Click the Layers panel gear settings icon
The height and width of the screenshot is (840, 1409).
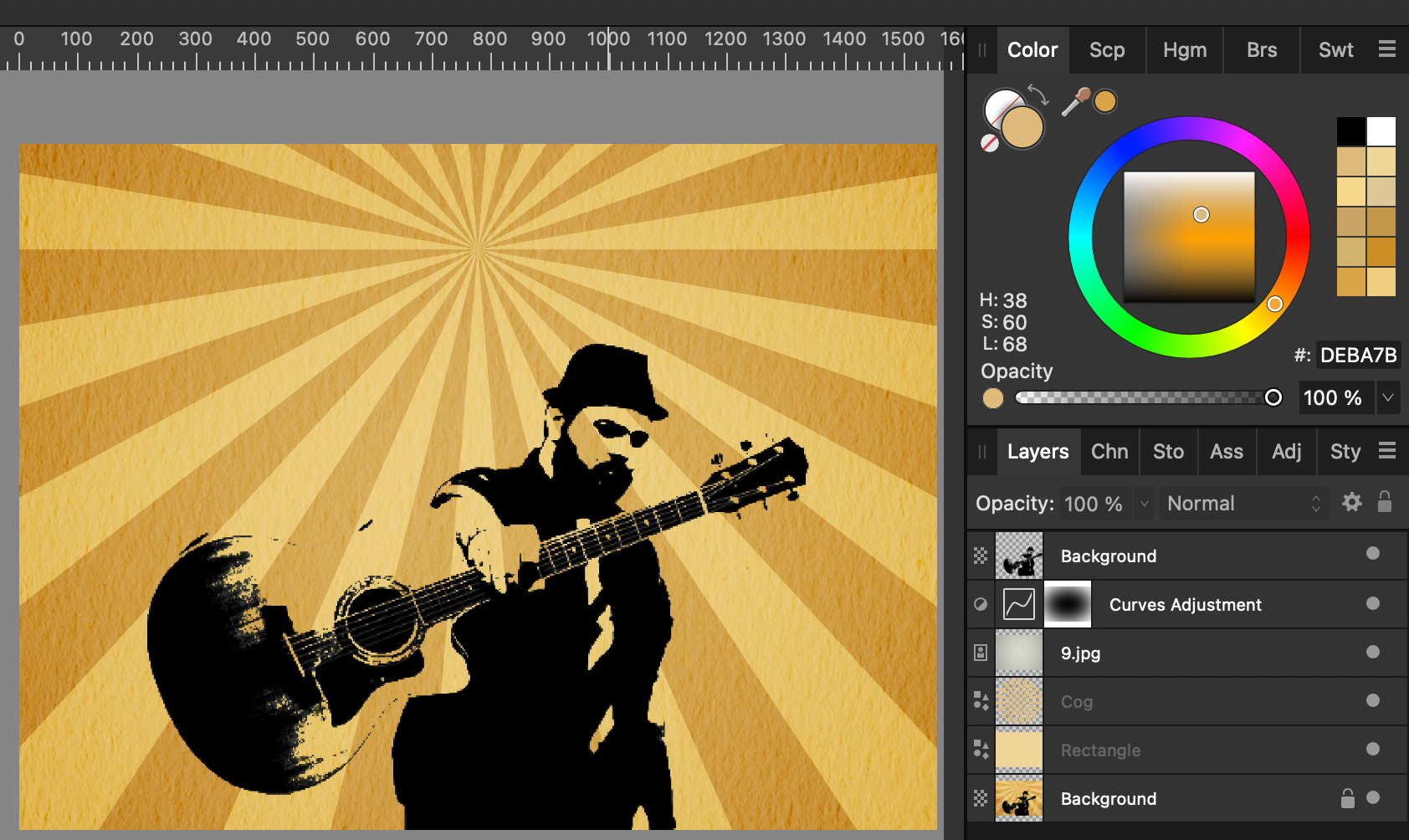point(1352,502)
